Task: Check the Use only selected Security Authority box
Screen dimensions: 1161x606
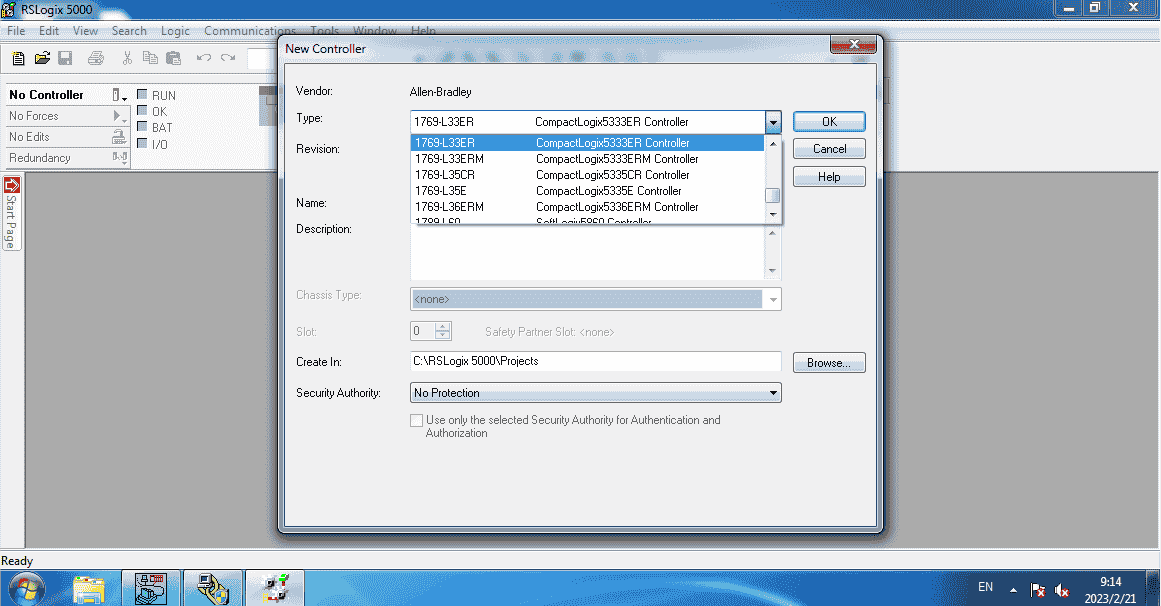Action: (417, 421)
